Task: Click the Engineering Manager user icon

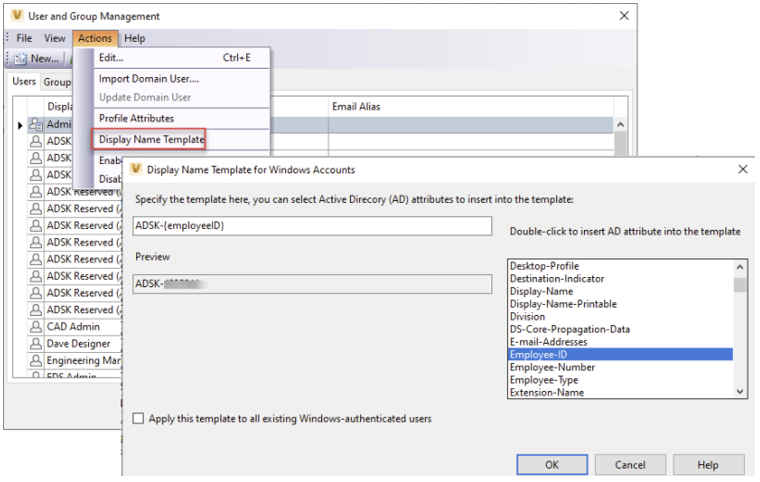Action: [x=36, y=360]
